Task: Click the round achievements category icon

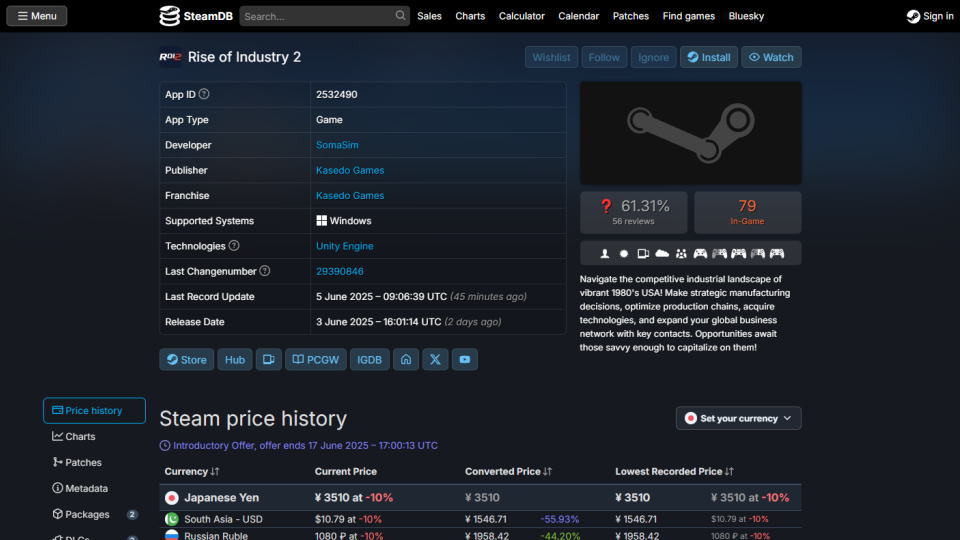Action: (x=624, y=253)
